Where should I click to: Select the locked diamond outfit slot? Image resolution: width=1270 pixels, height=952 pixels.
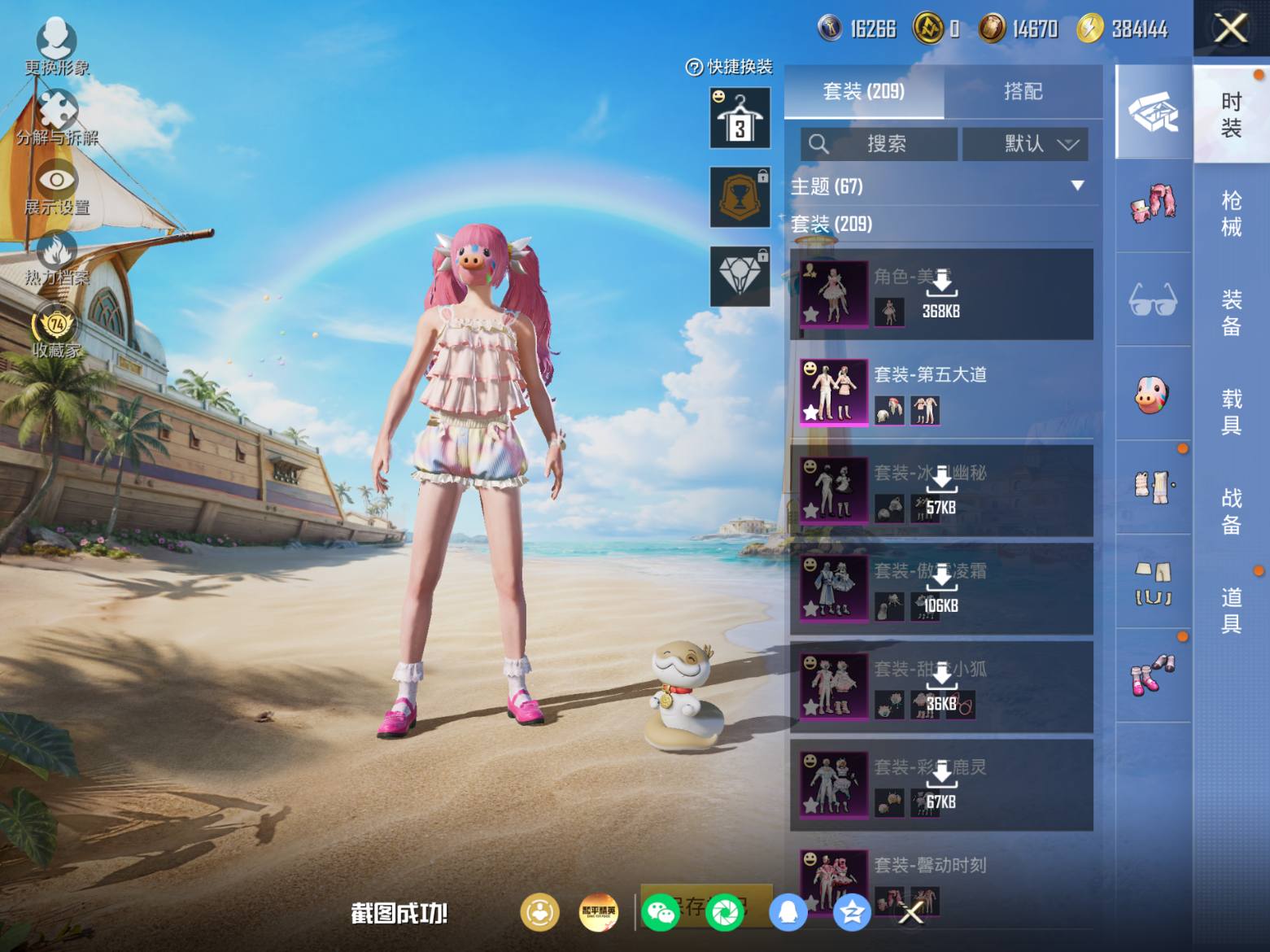(740, 277)
